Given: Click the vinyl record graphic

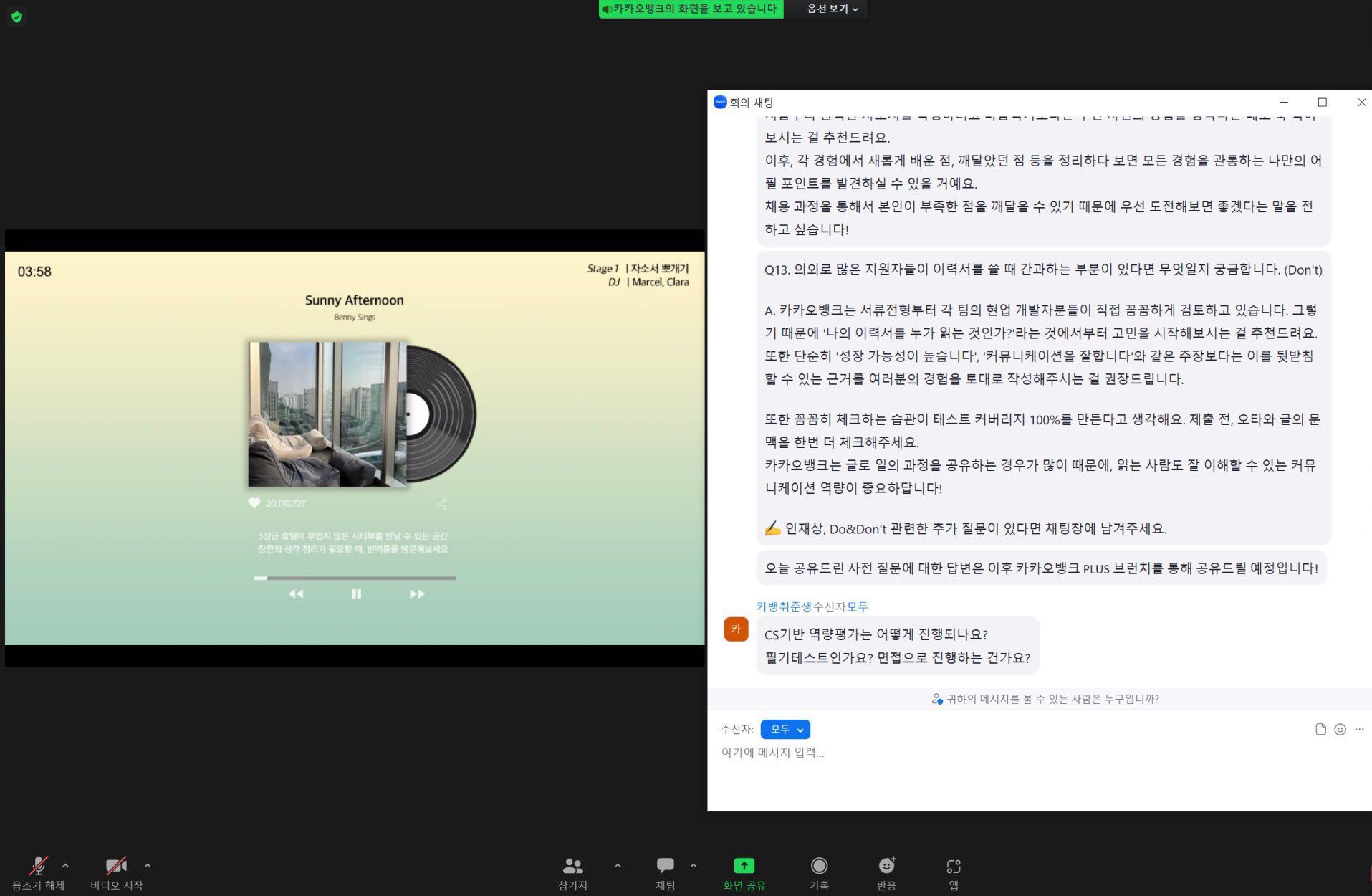Looking at the screenshot, I should [x=442, y=414].
